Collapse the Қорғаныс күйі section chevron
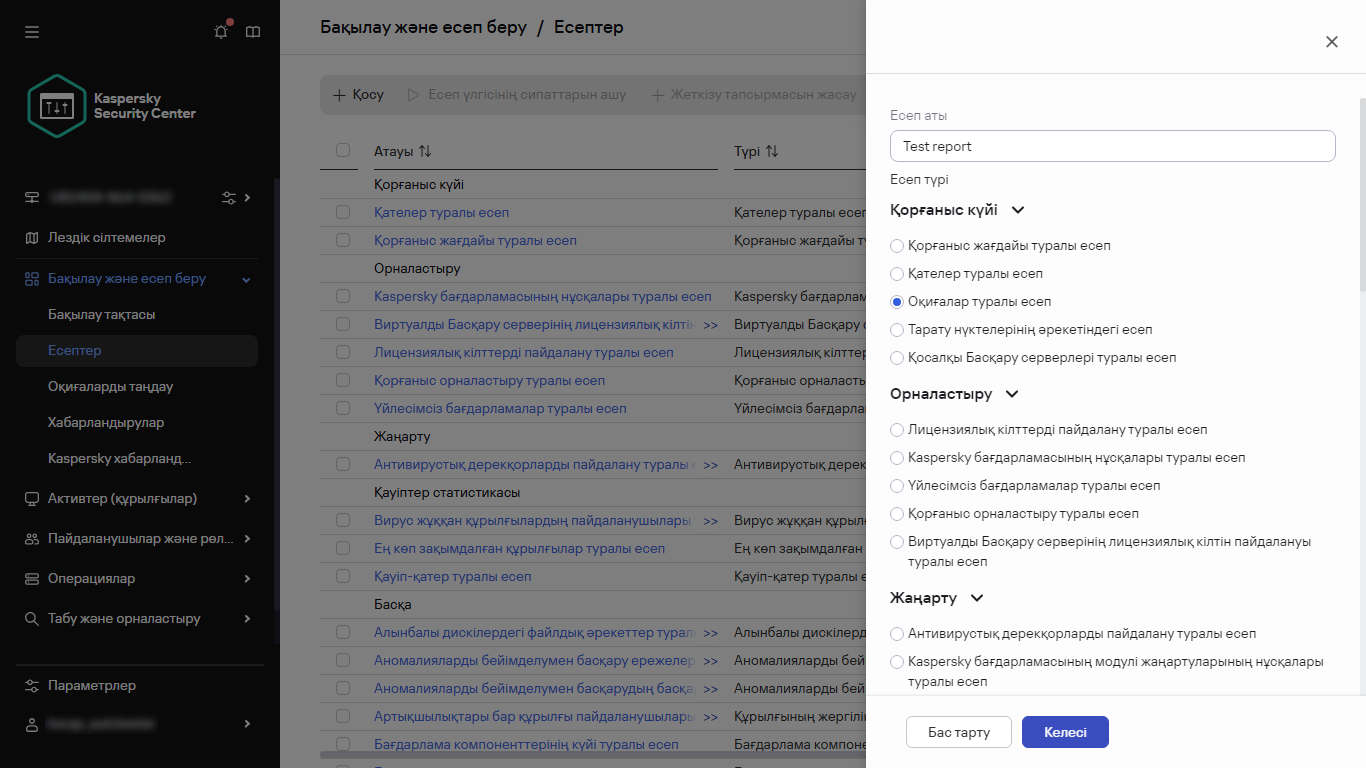This screenshot has width=1366, height=768. point(1018,210)
